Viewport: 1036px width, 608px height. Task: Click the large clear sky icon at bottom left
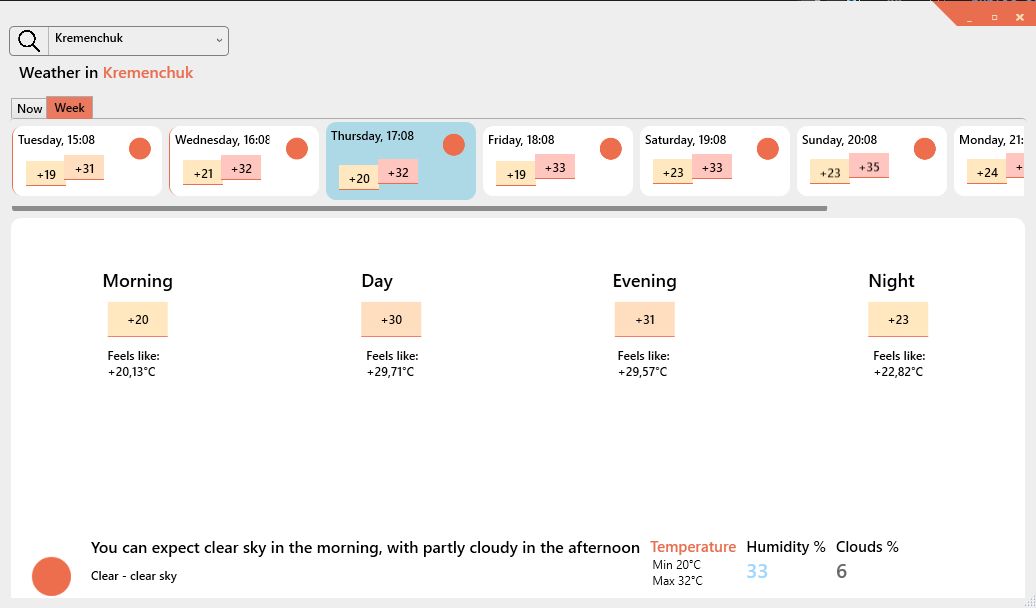coord(52,576)
